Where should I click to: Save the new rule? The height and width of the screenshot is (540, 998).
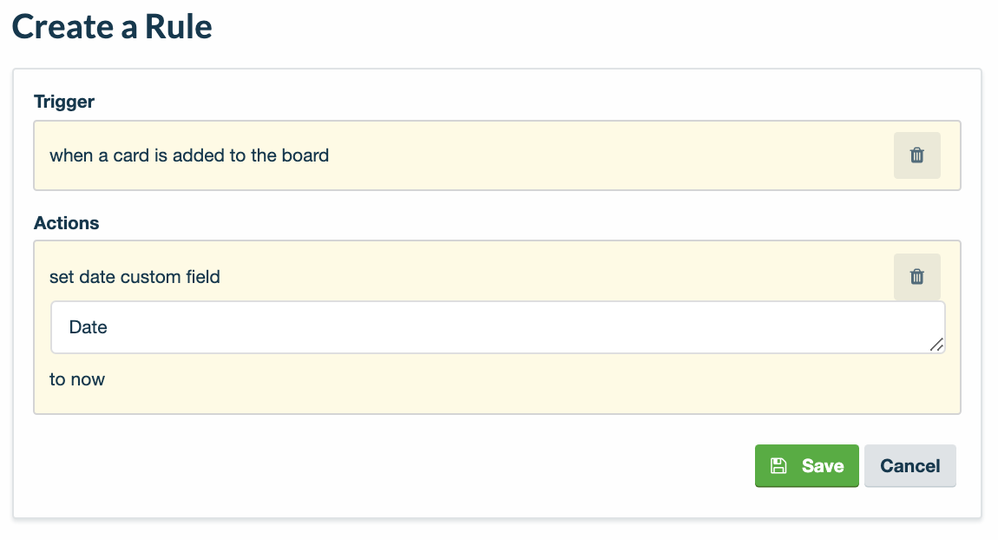[807, 466]
